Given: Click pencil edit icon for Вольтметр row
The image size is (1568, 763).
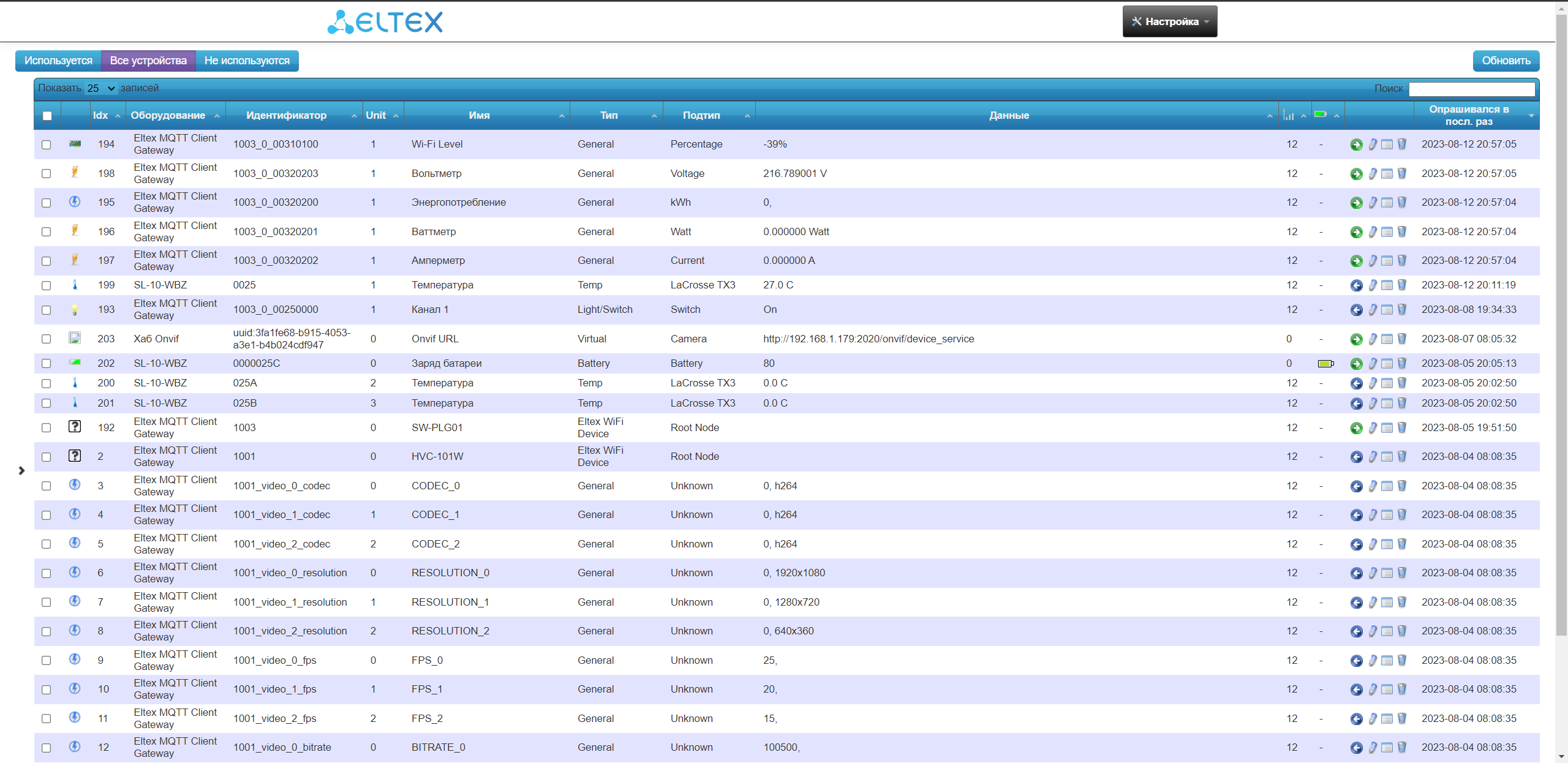Looking at the screenshot, I should tap(1373, 174).
